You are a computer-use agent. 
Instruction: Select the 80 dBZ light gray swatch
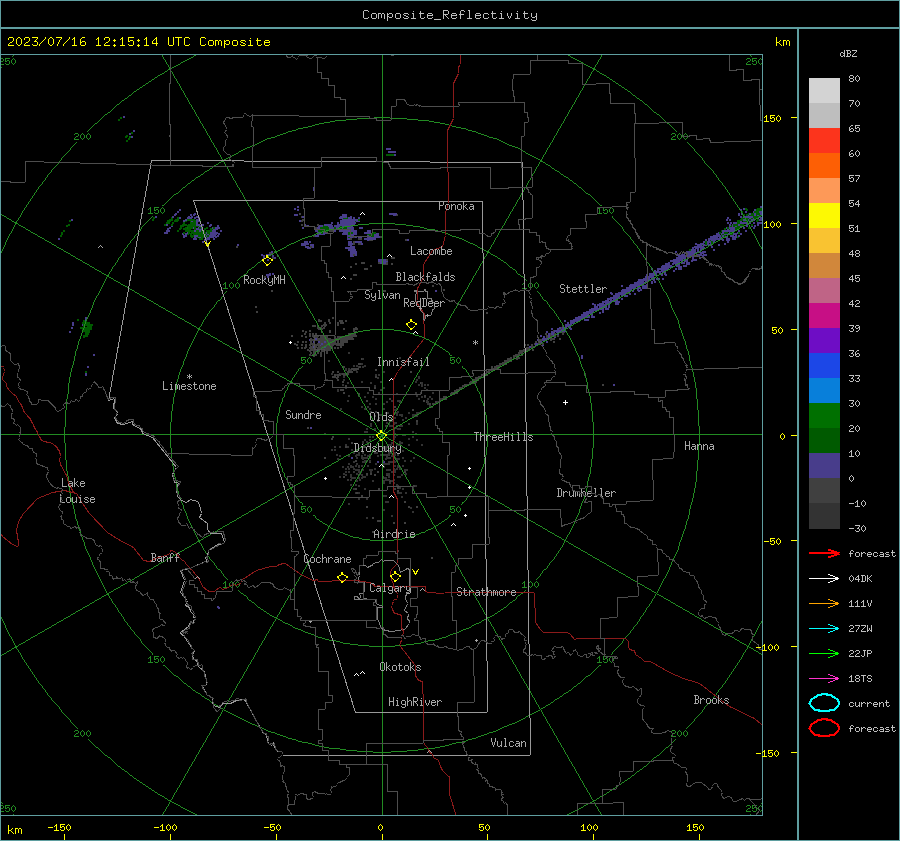point(824,90)
